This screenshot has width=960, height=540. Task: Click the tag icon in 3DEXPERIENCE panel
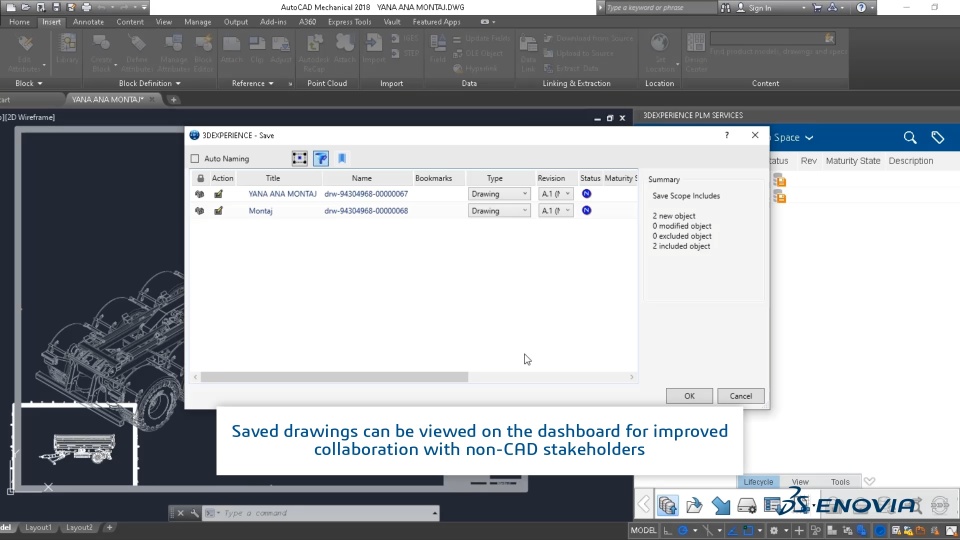coord(937,138)
